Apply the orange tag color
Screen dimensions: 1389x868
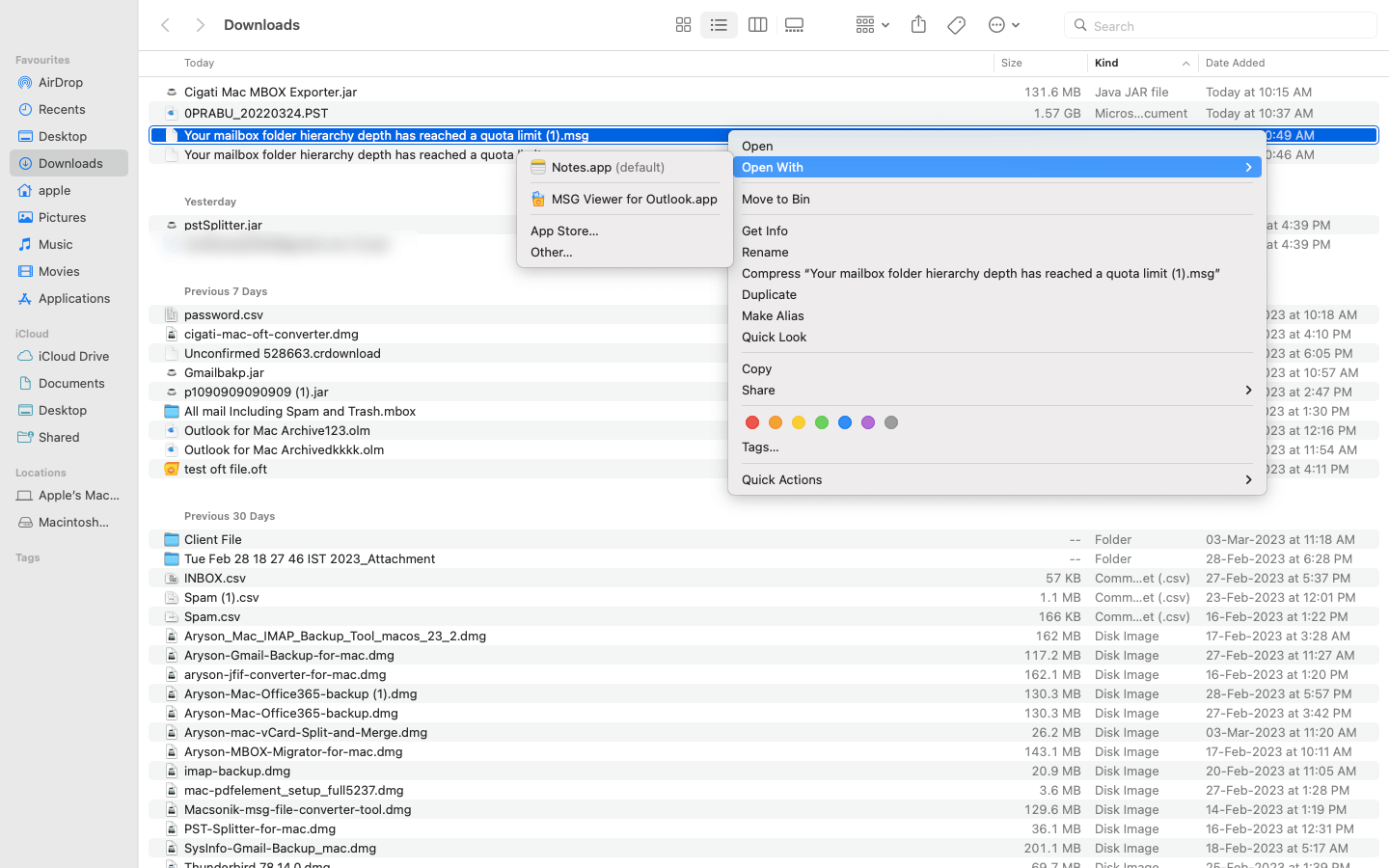(x=776, y=422)
